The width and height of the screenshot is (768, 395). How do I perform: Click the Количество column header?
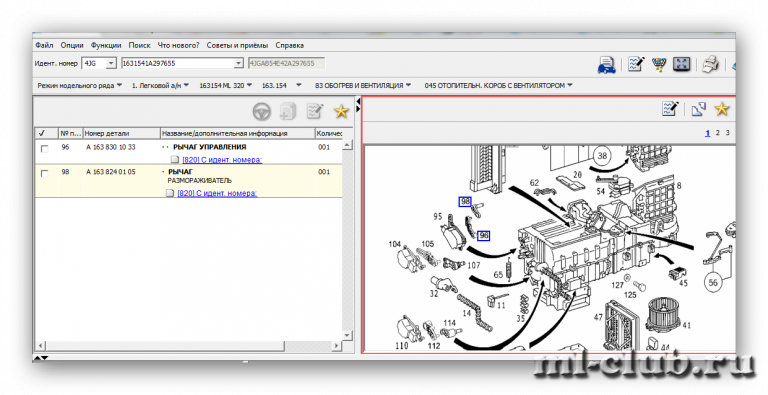[329, 133]
